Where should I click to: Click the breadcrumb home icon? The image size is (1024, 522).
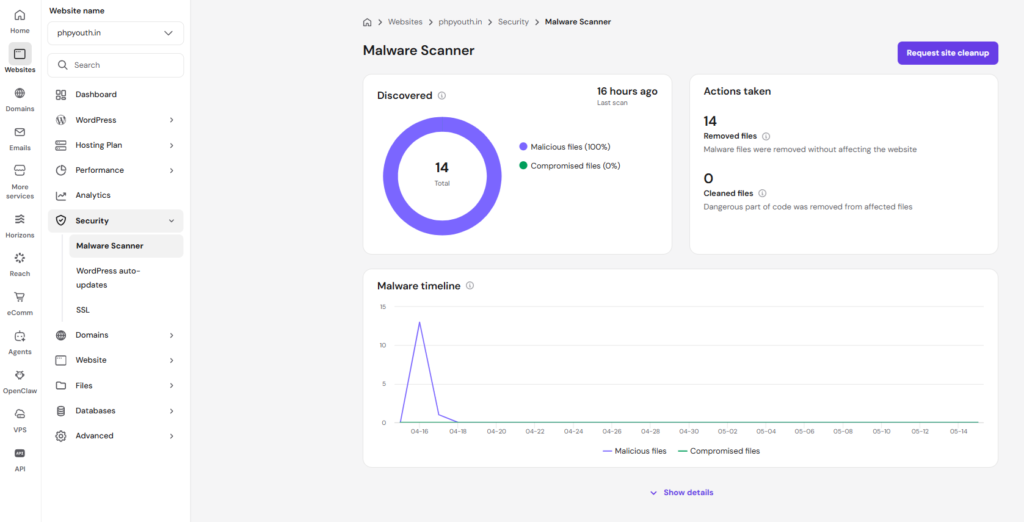pos(367,22)
